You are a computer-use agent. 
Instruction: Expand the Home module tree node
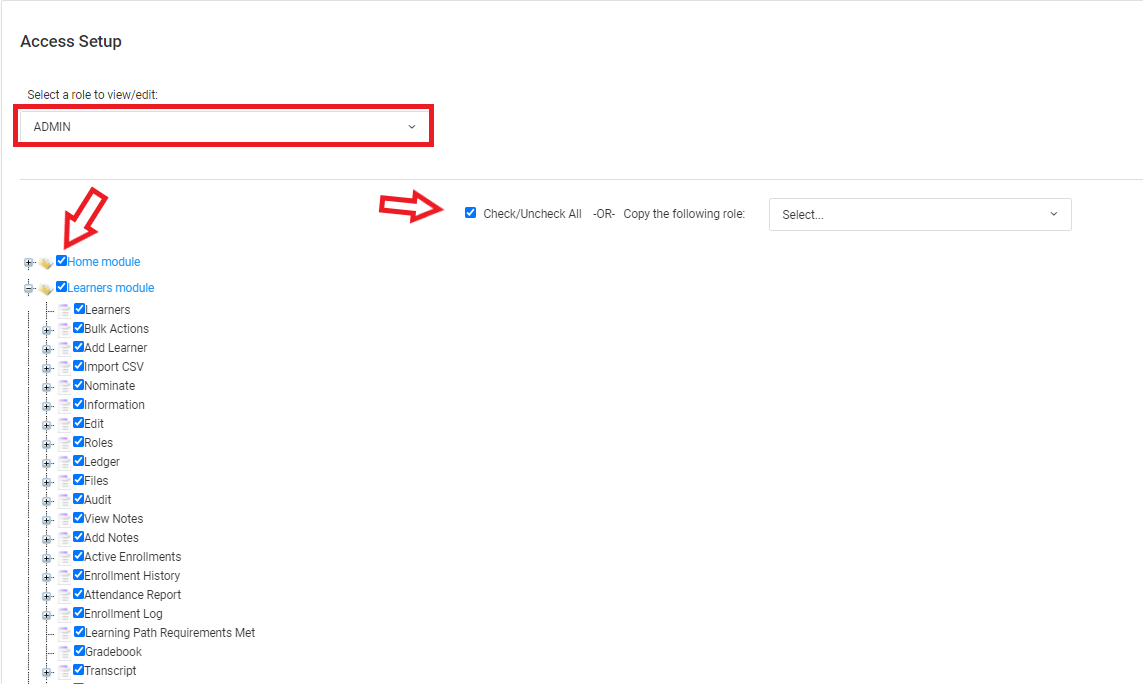[x=28, y=263]
